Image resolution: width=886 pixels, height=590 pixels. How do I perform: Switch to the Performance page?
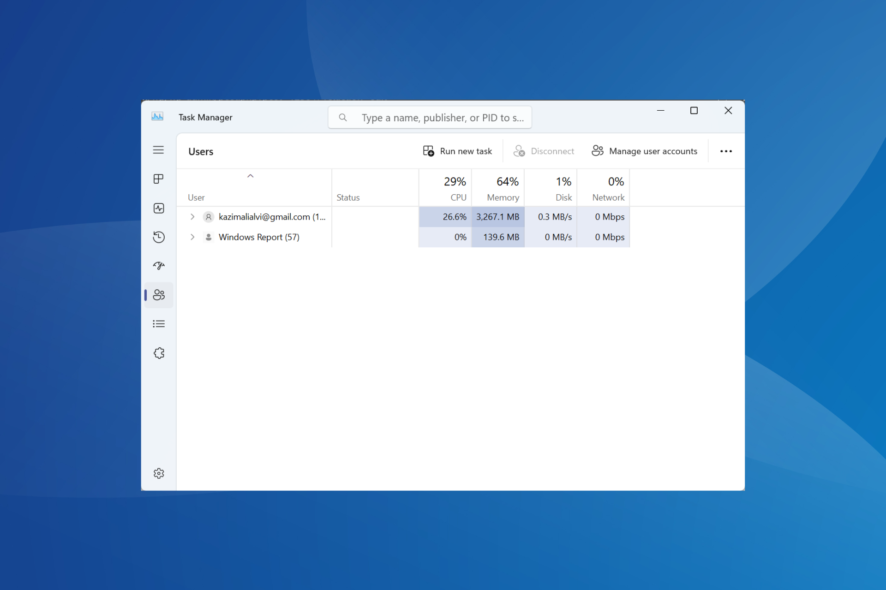click(158, 208)
